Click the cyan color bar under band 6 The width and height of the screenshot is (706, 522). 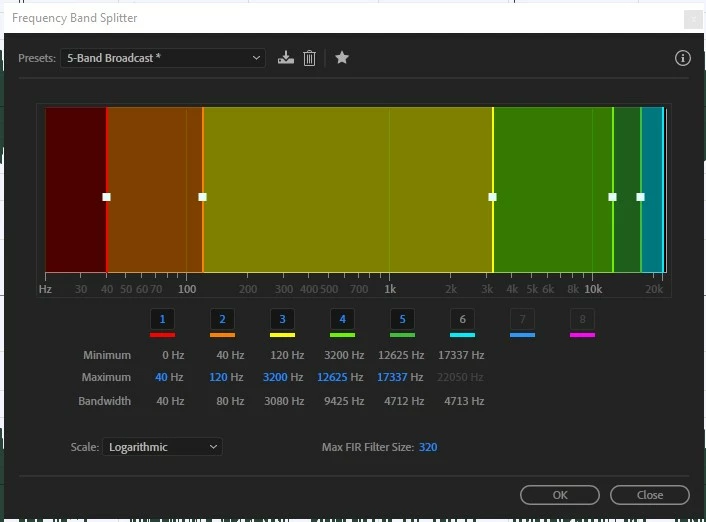click(462, 335)
